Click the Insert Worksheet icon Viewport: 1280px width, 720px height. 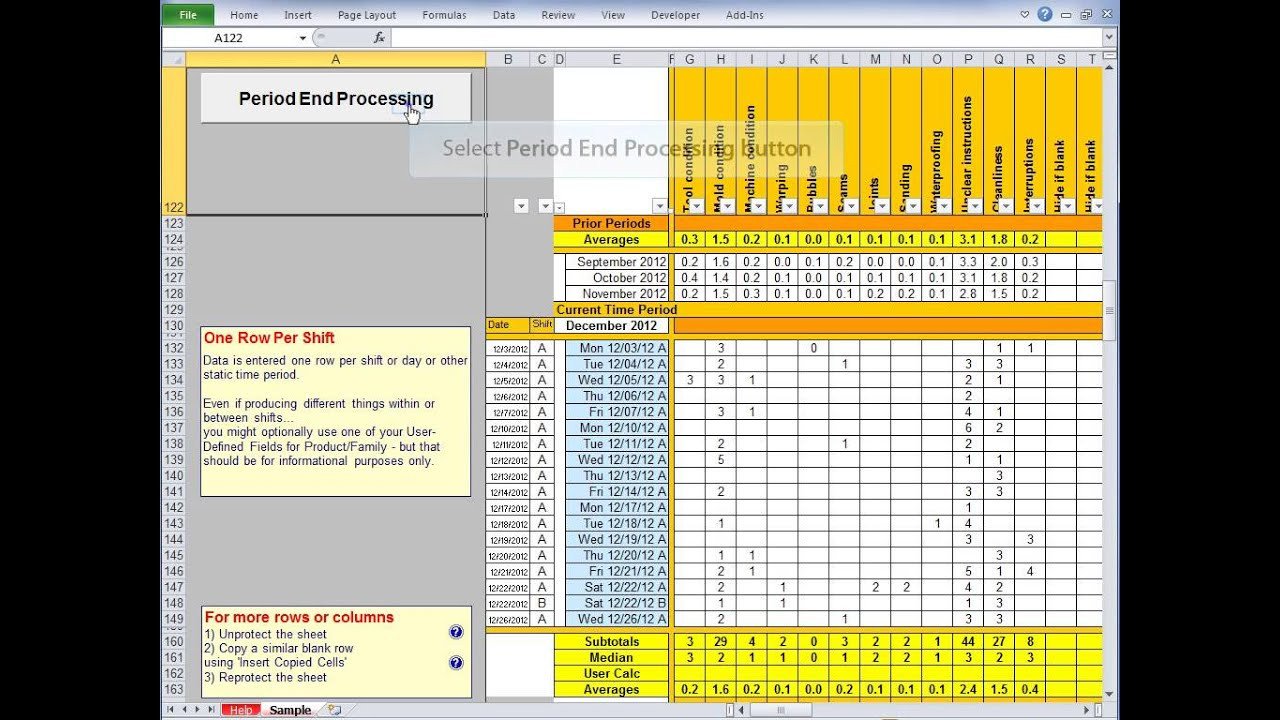click(334, 710)
